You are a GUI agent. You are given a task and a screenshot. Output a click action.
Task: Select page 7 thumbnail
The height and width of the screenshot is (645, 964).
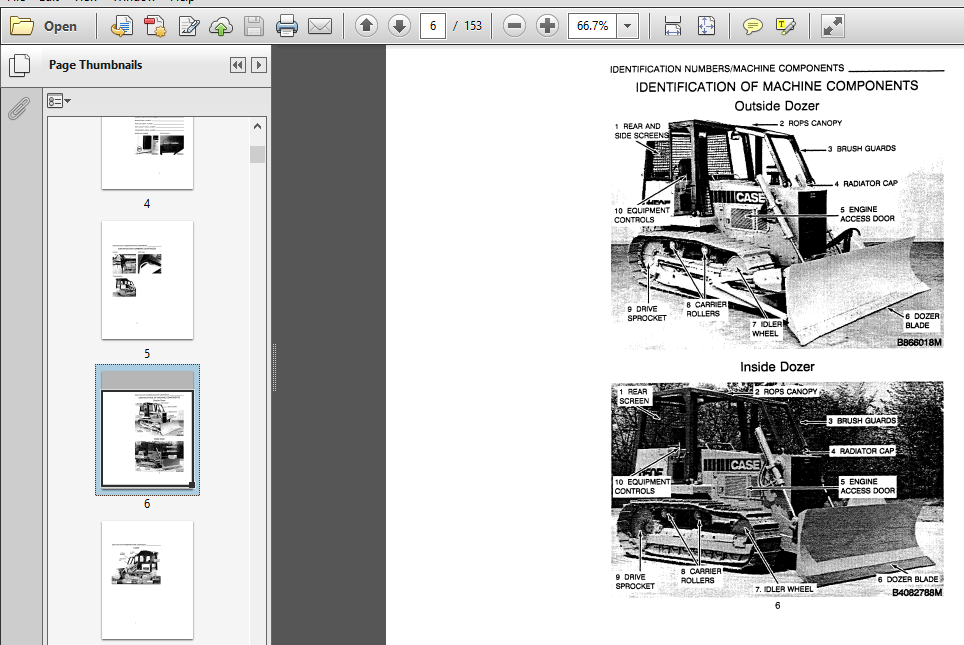[148, 580]
